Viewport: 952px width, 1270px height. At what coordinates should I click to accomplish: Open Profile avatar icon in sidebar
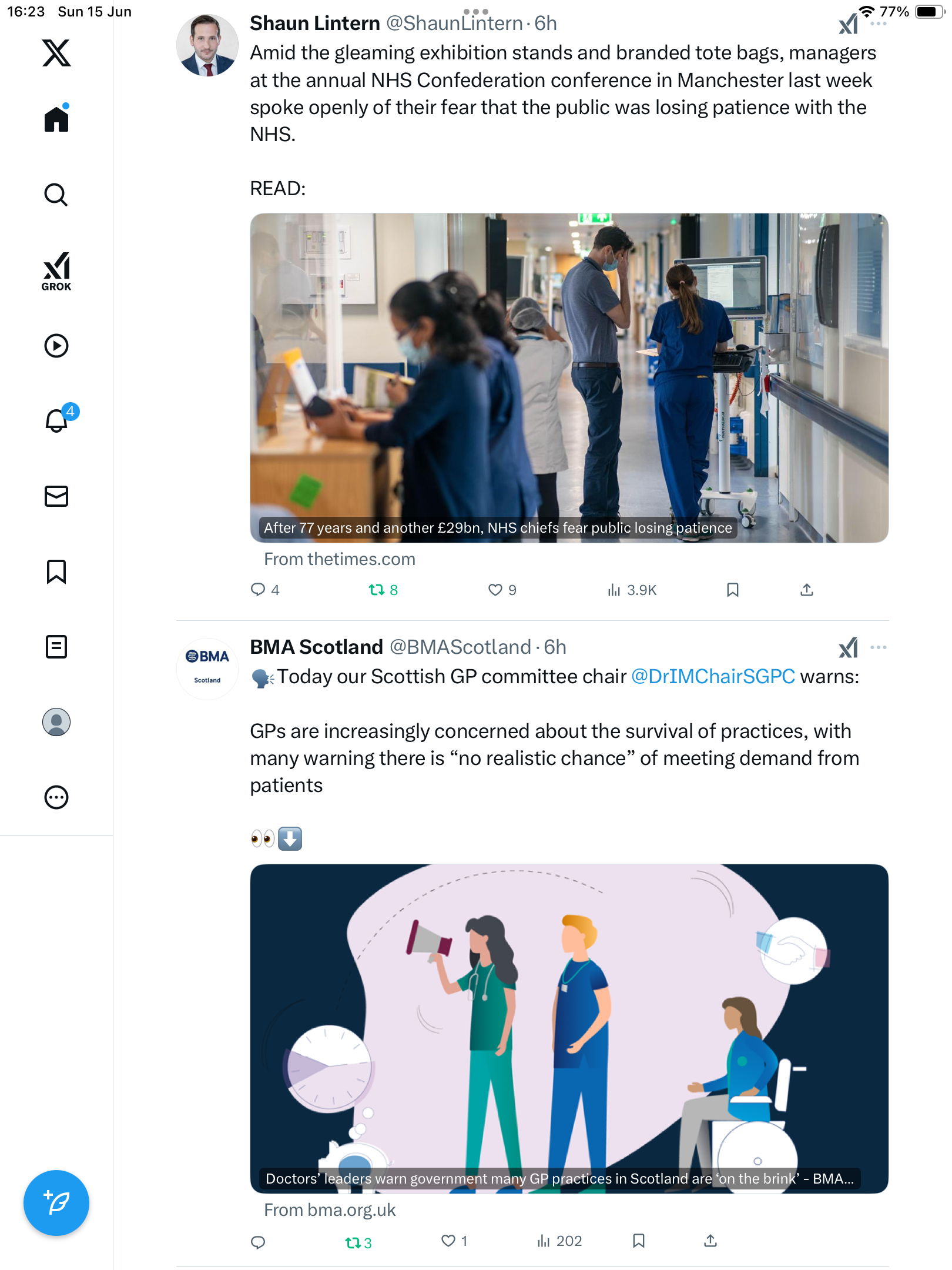coord(56,722)
